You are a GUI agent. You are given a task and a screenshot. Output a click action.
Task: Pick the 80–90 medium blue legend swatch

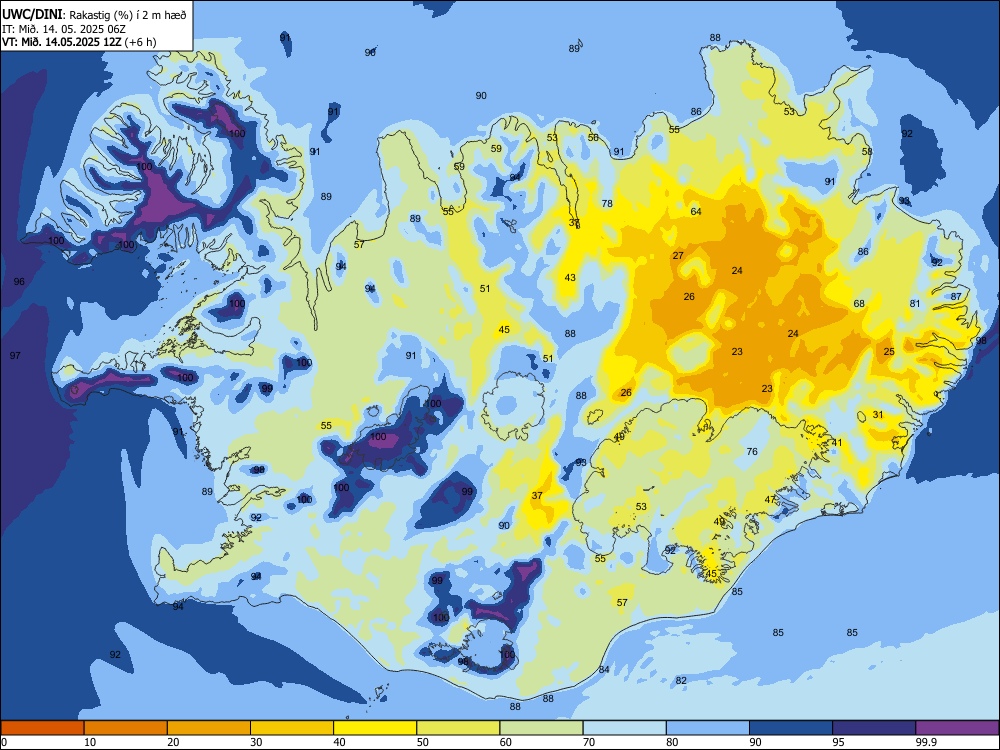[707, 728]
